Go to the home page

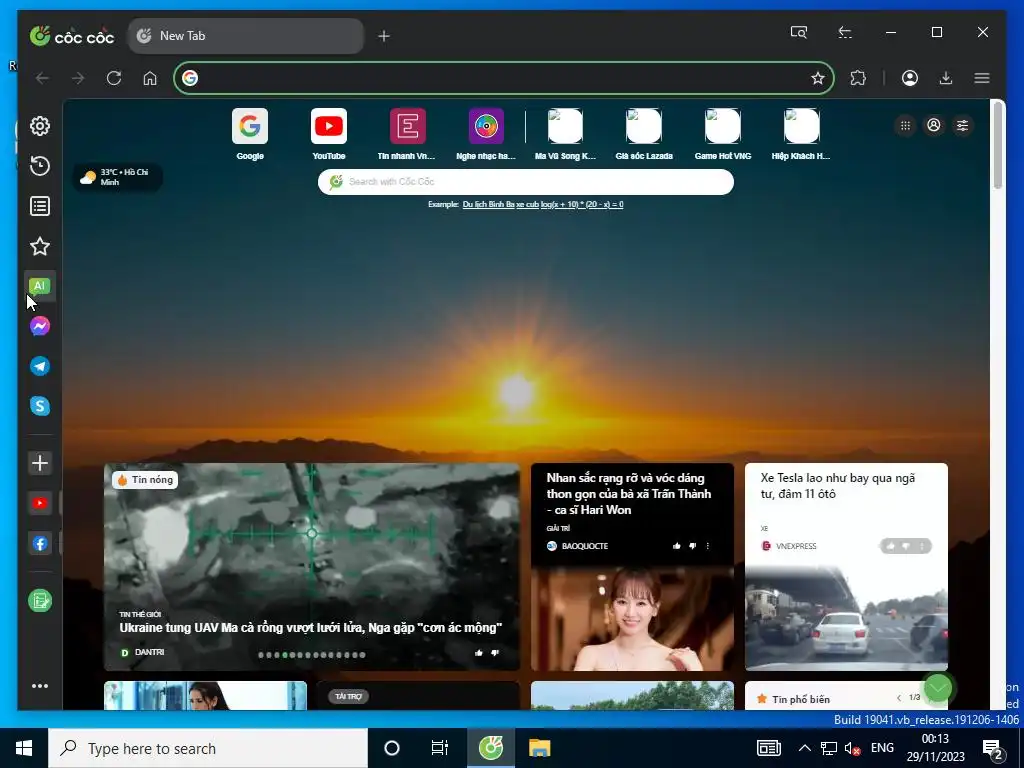tap(150, 78)
